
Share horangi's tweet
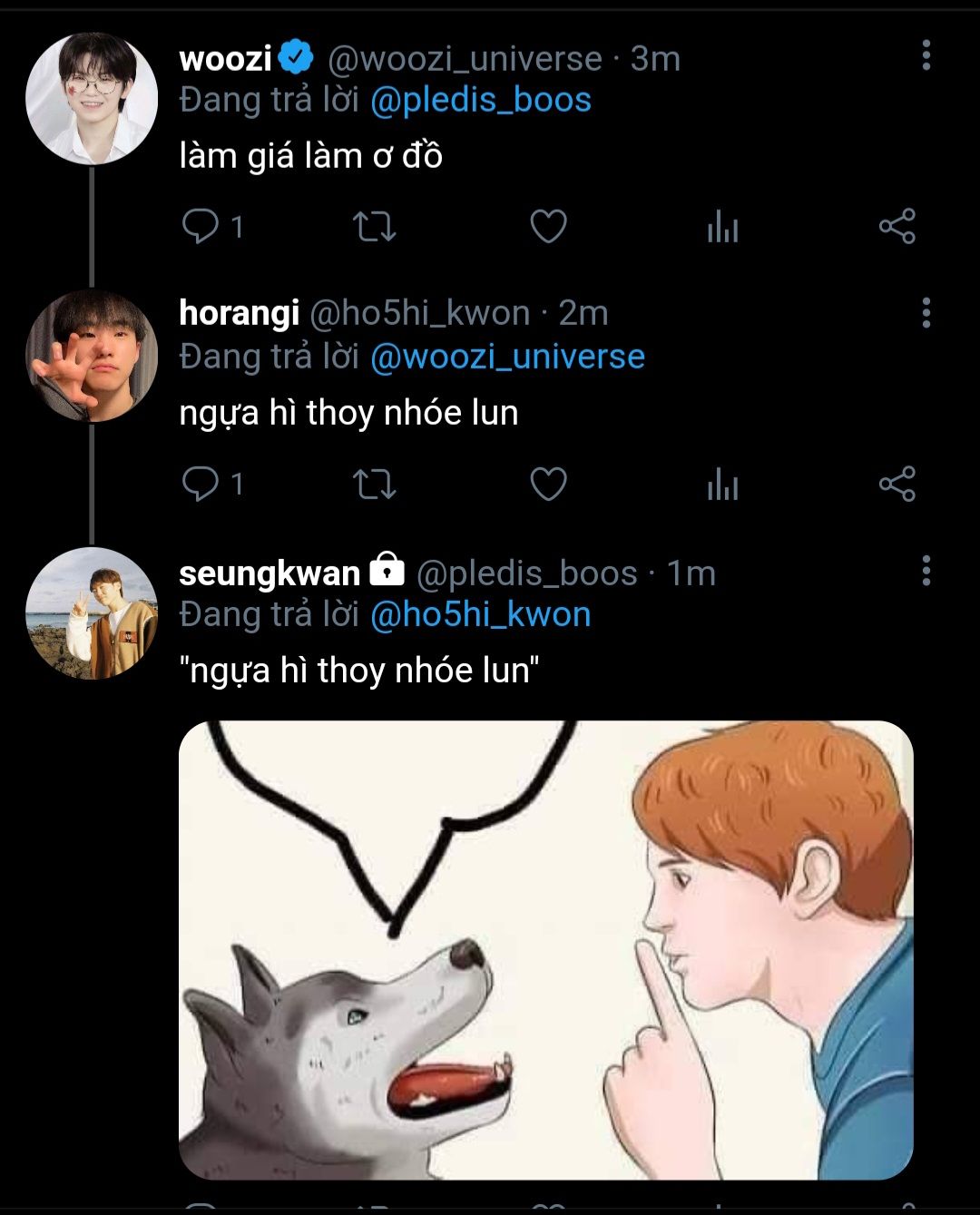click(x=897, y=484)
